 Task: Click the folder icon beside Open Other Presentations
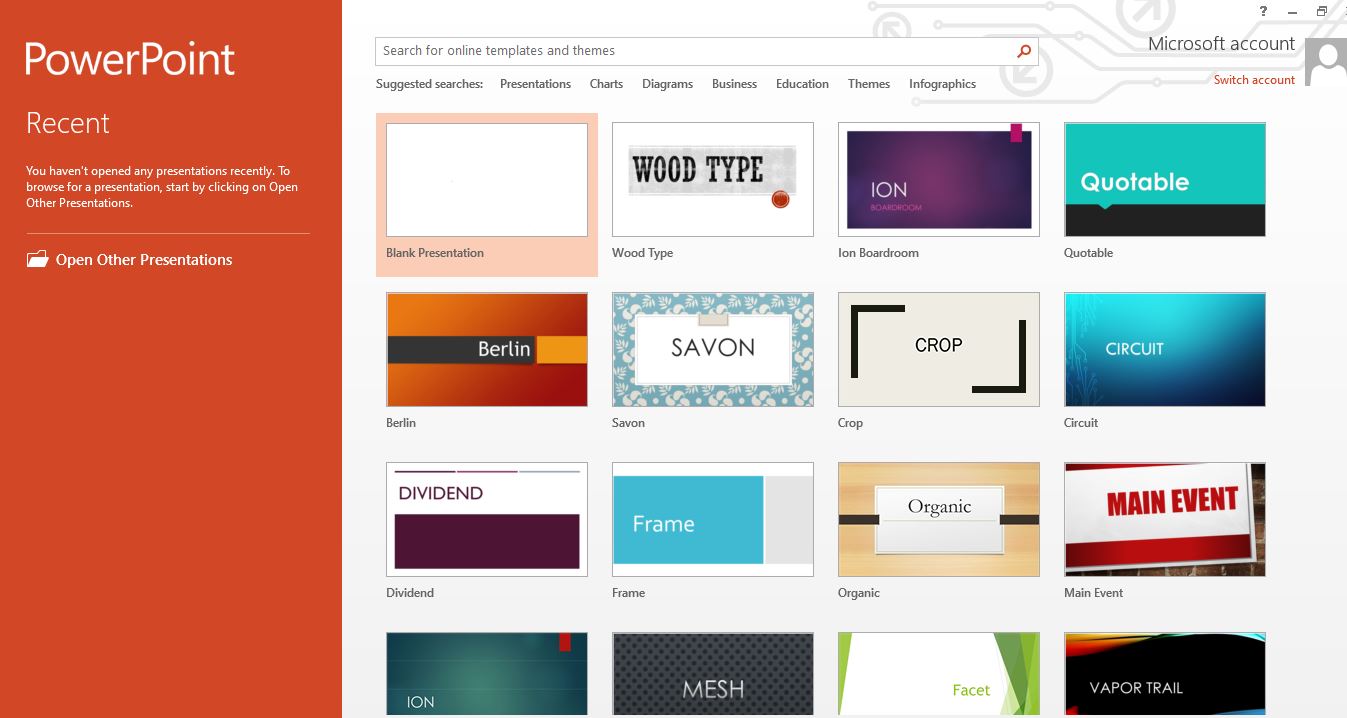37,260
